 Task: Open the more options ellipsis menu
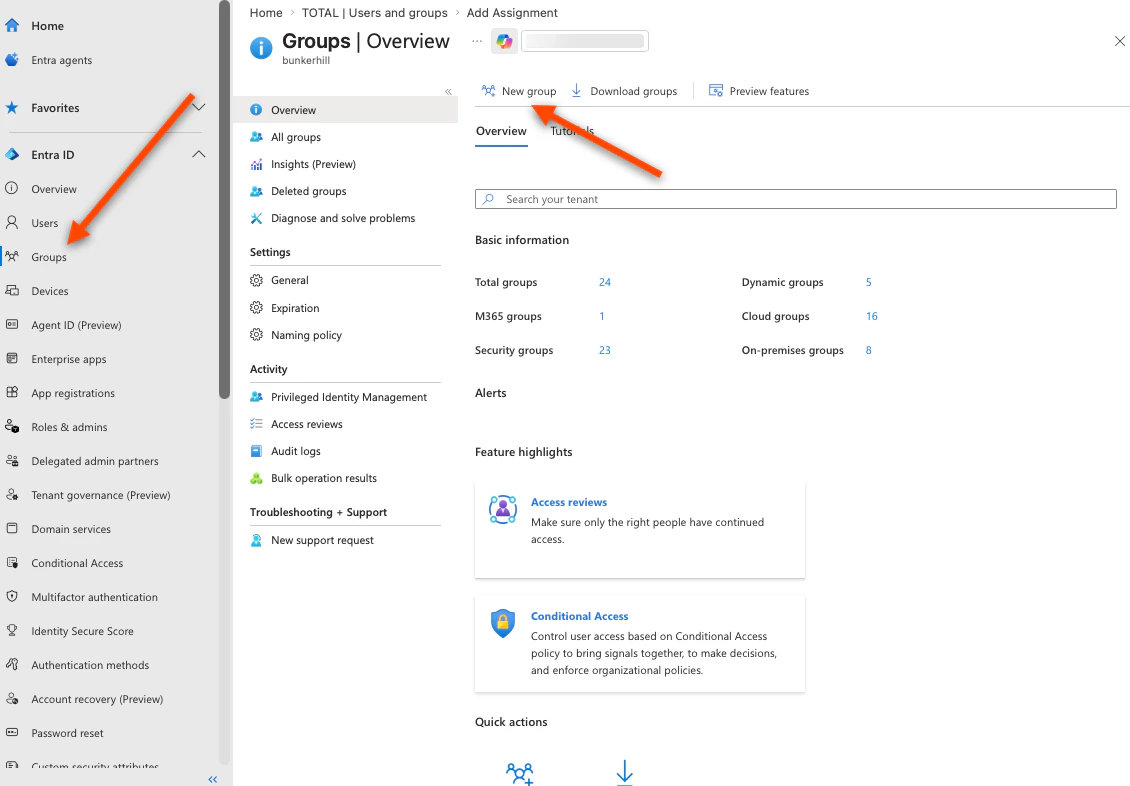[x=477, y=41]
